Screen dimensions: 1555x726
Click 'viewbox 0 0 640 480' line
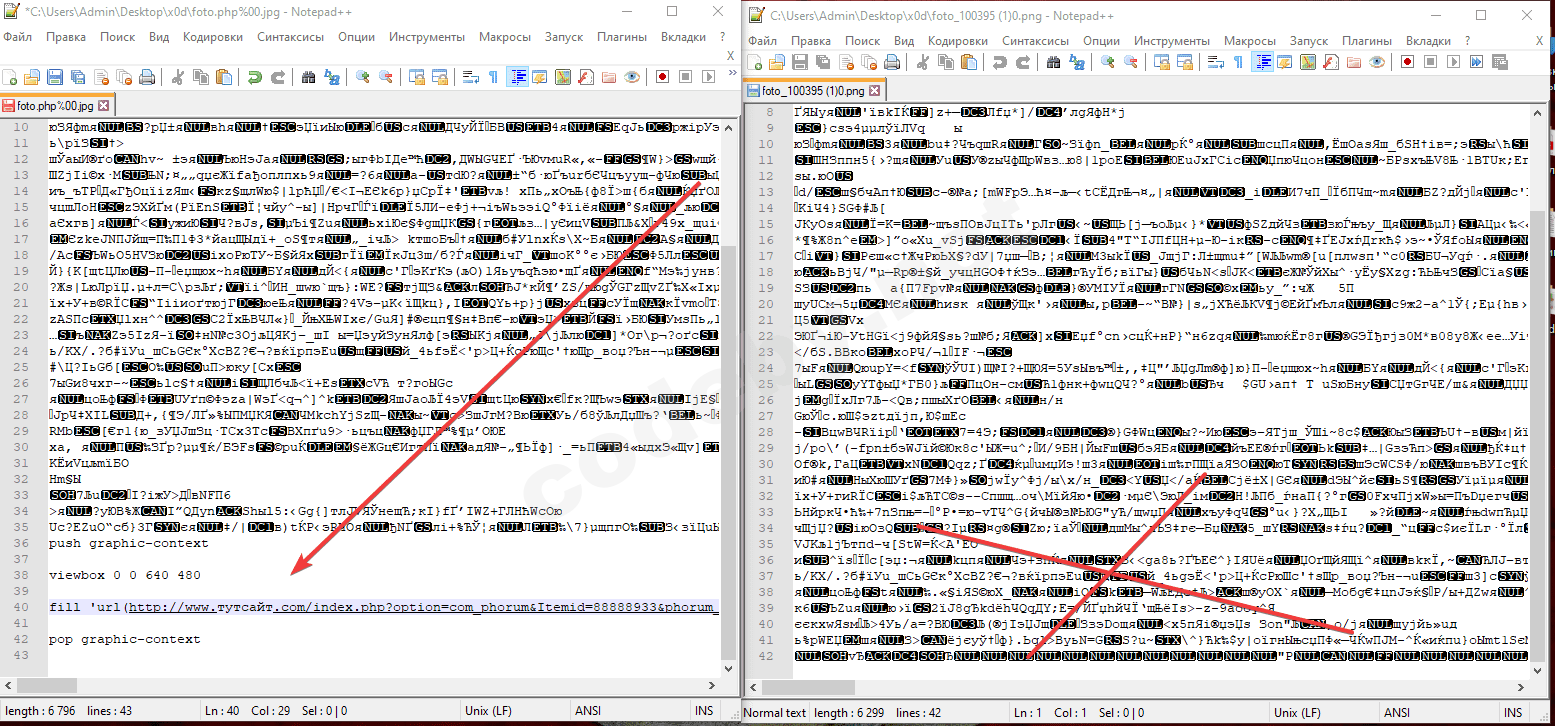[125, 575]
